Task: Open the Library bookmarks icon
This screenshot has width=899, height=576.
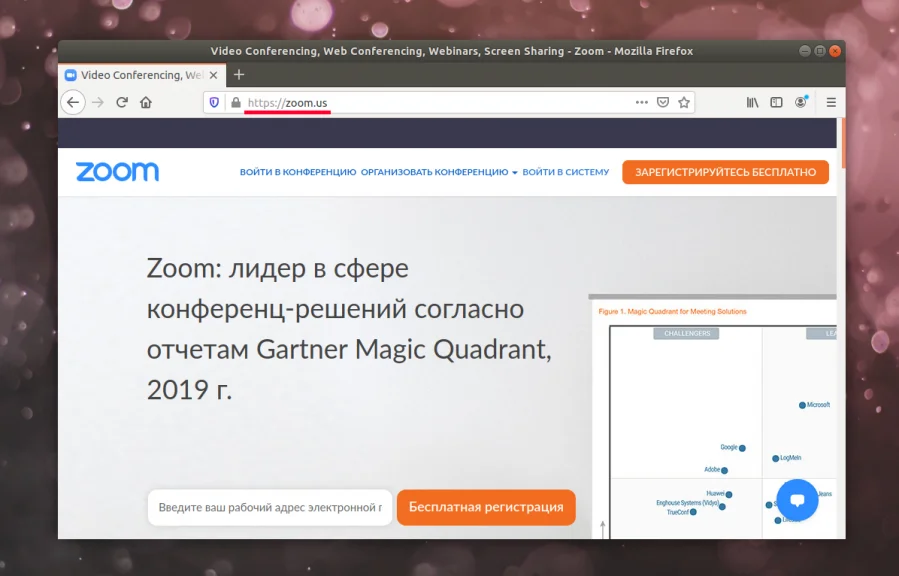Action: (752, 103)
